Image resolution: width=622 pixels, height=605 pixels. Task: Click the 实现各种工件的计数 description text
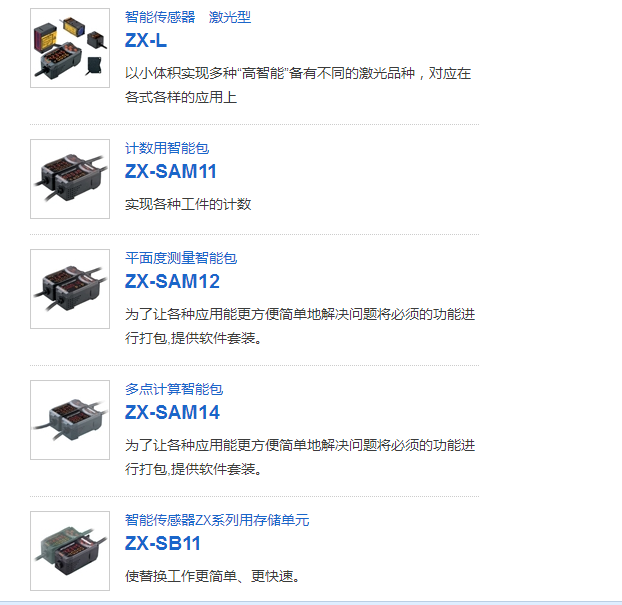click(x=188, y=204)
